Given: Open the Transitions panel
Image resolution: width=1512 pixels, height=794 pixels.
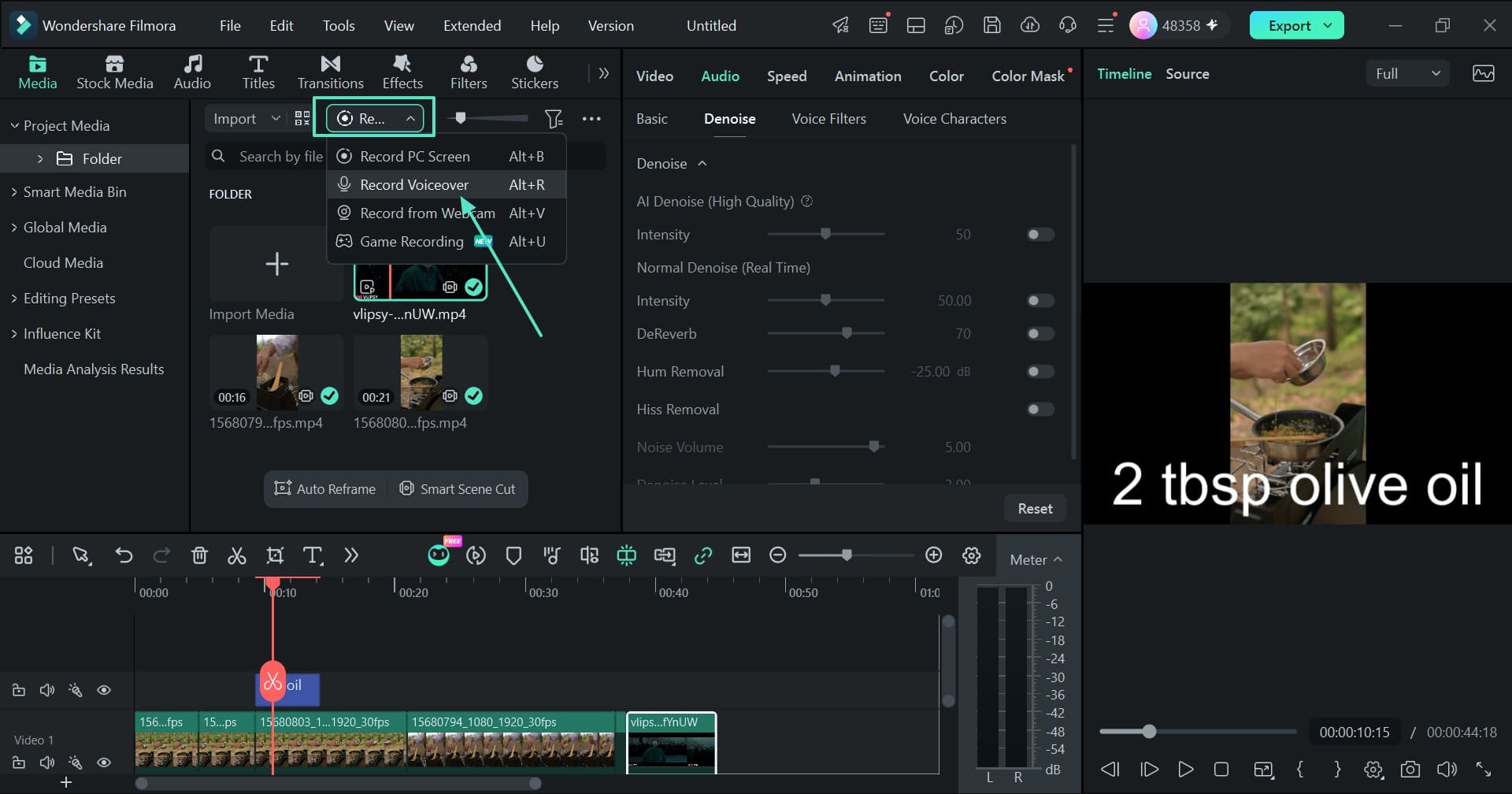Looking at the screenshot, I should click(x=330, y=72).
